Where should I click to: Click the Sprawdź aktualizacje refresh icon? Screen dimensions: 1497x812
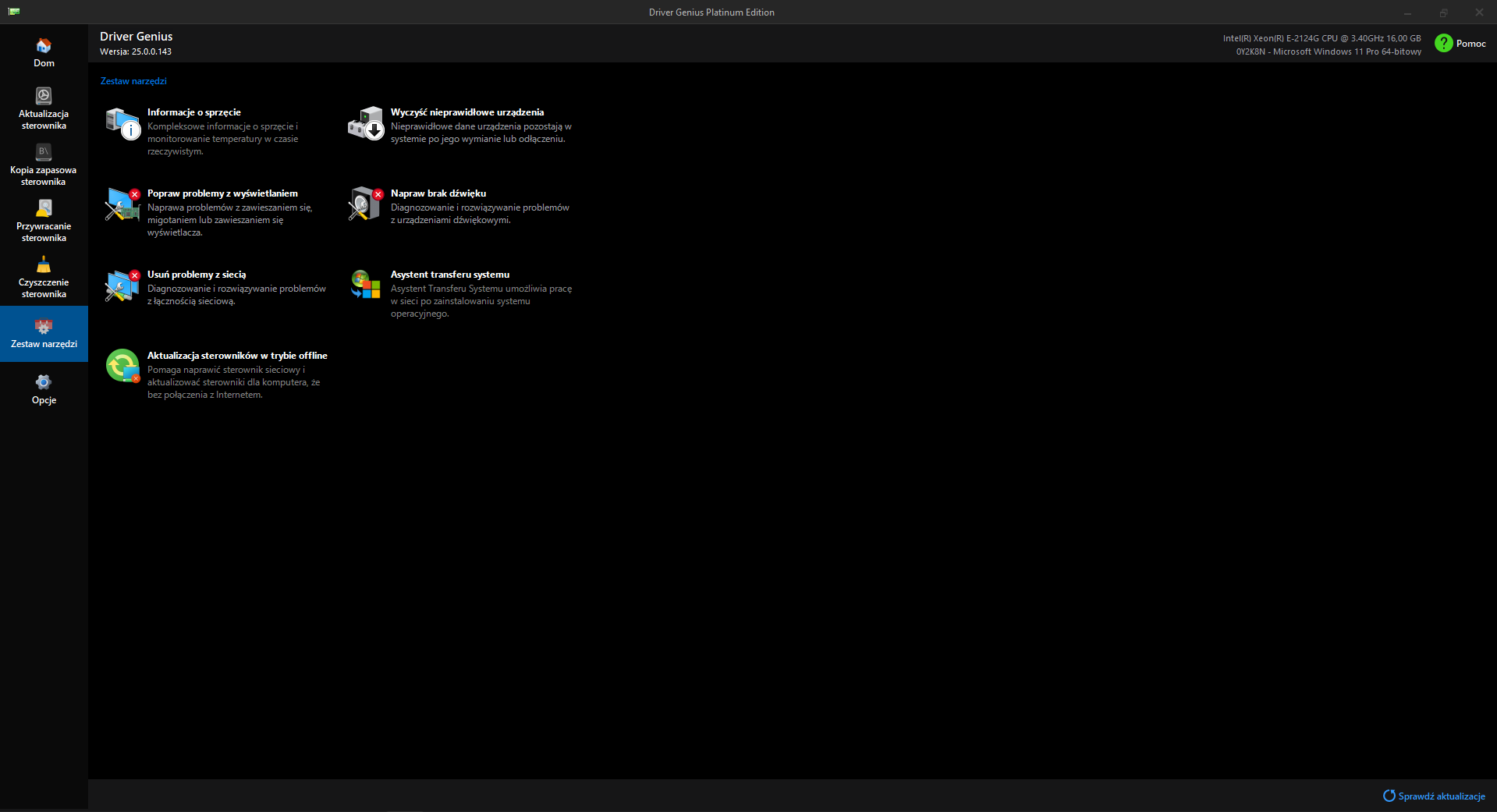tap(1389, 796)
